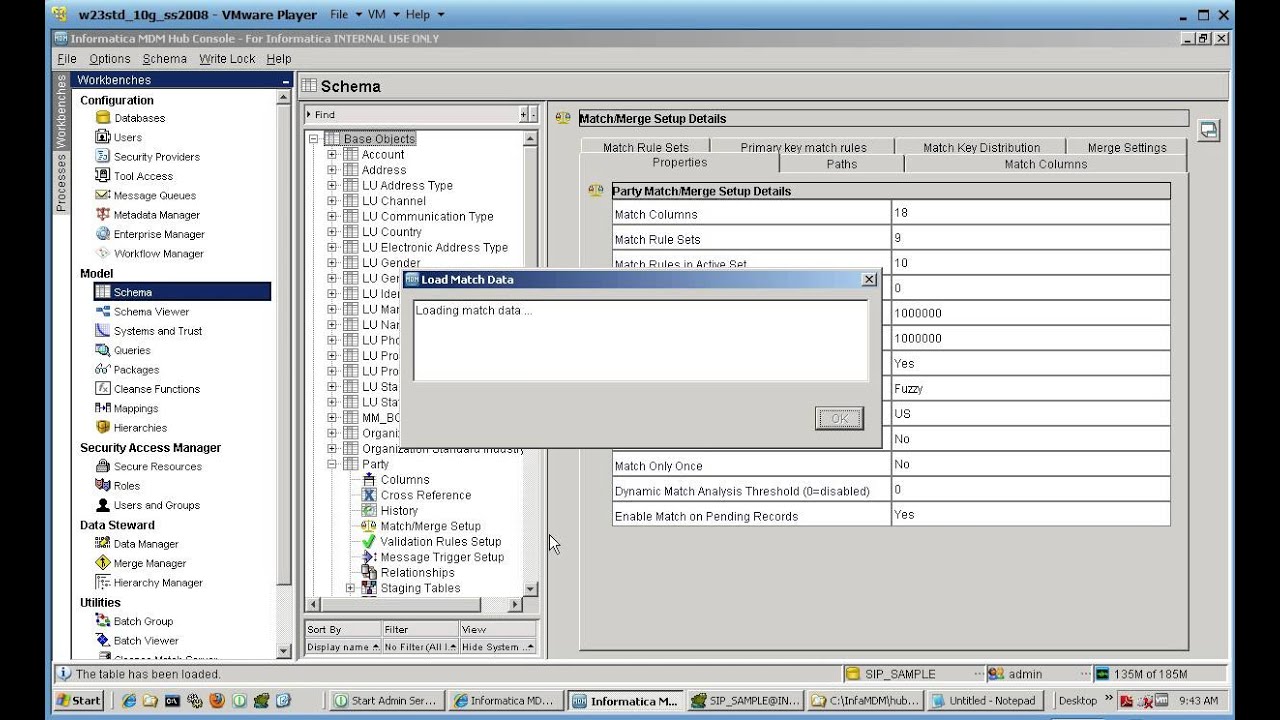Open the Tool Access tool
This screenshot has width=1280, height=720.
point(134,176)
